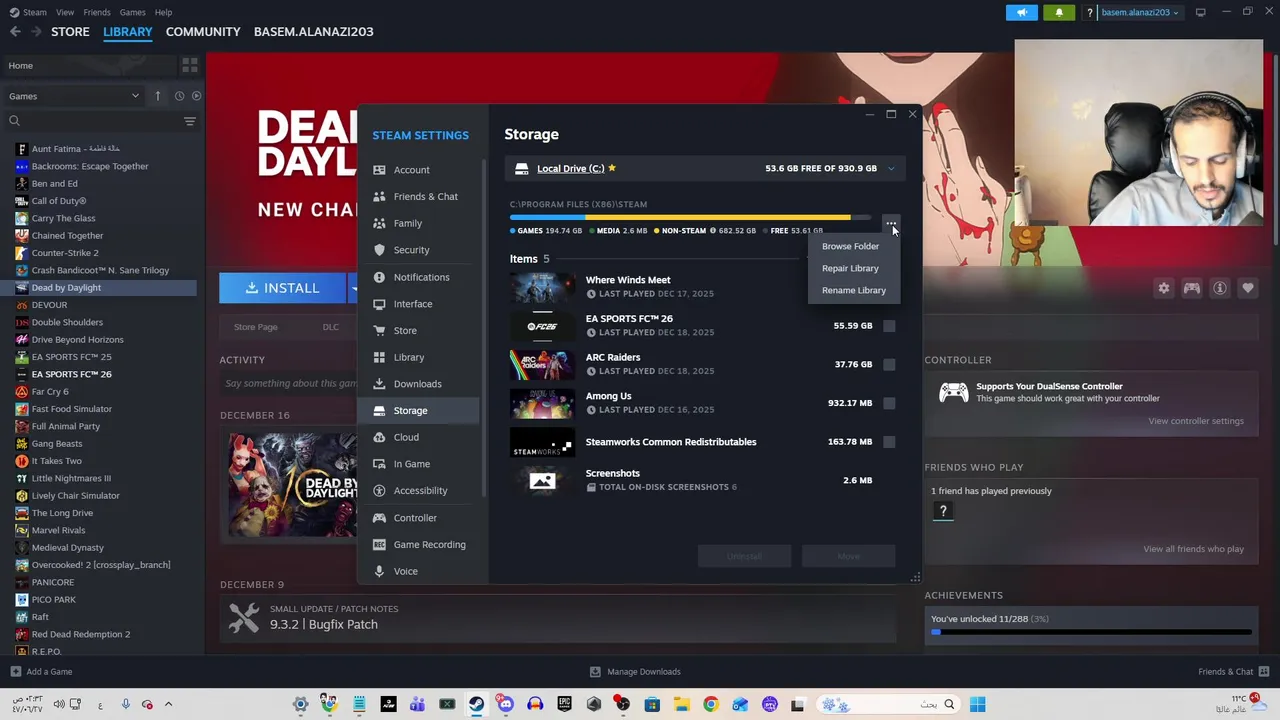Tick the Among Us storage checkbox
This screenshot has height=720, width=1280.
[889, 403]
